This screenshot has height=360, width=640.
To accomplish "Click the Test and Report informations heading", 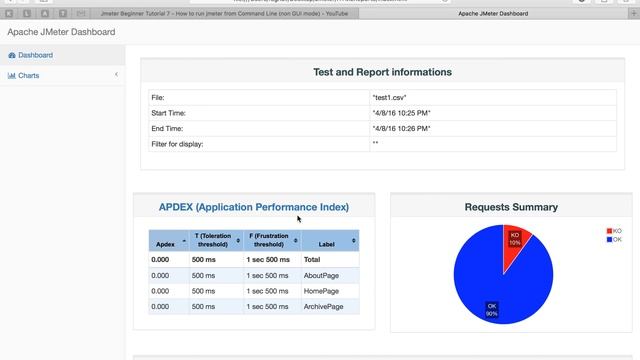I will 382,72.
